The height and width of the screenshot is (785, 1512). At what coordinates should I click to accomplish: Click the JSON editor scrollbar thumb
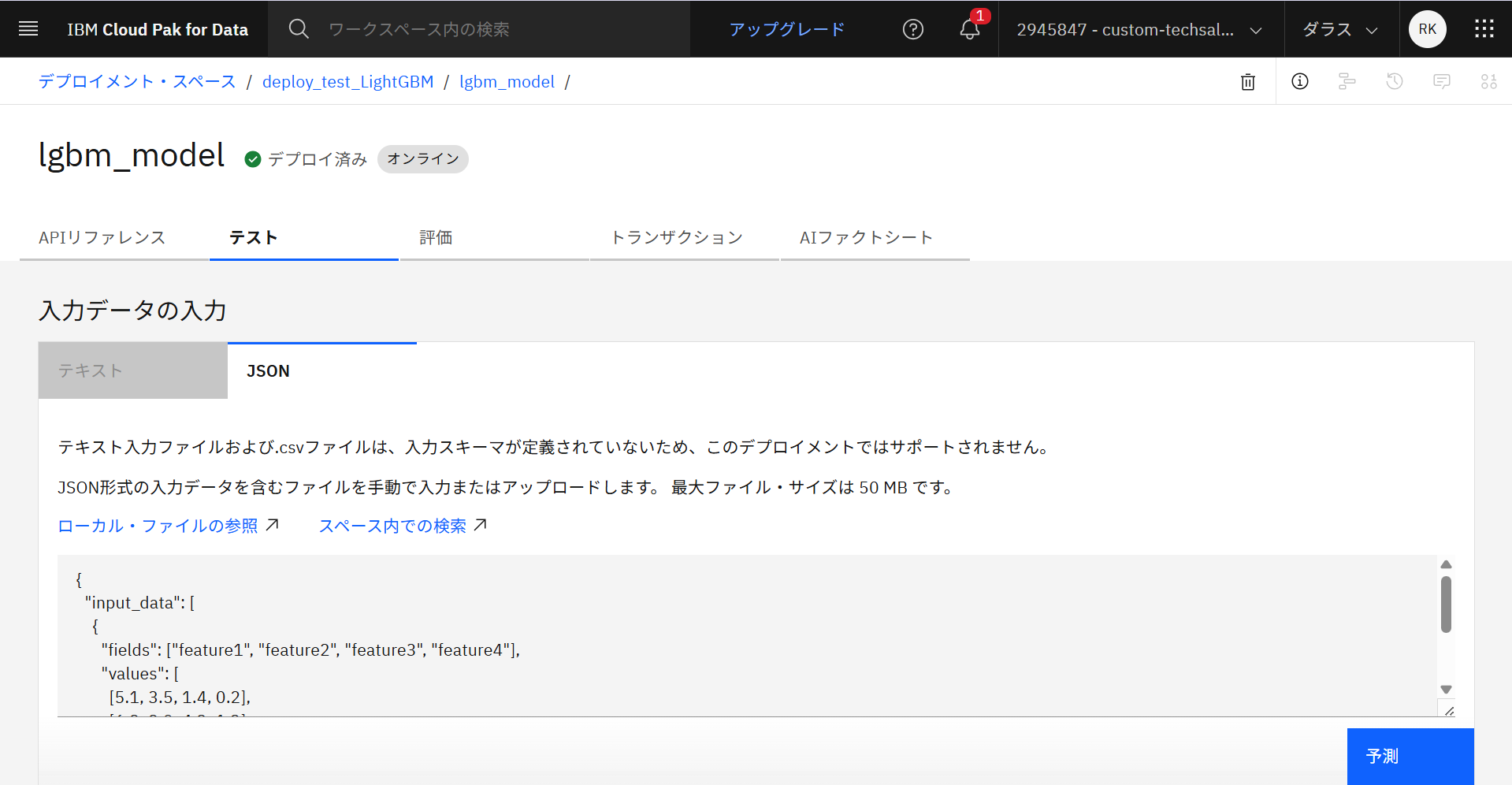(x=1446, y=604)
